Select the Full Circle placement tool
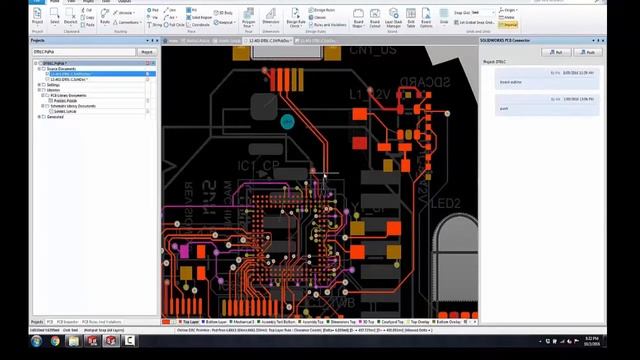 [x=174, y=25]
